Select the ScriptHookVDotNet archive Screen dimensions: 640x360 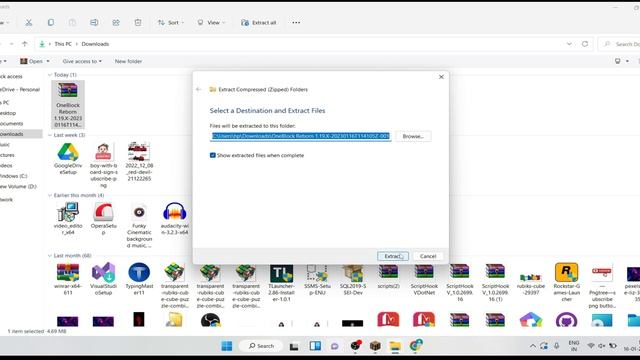click(424, 280)
